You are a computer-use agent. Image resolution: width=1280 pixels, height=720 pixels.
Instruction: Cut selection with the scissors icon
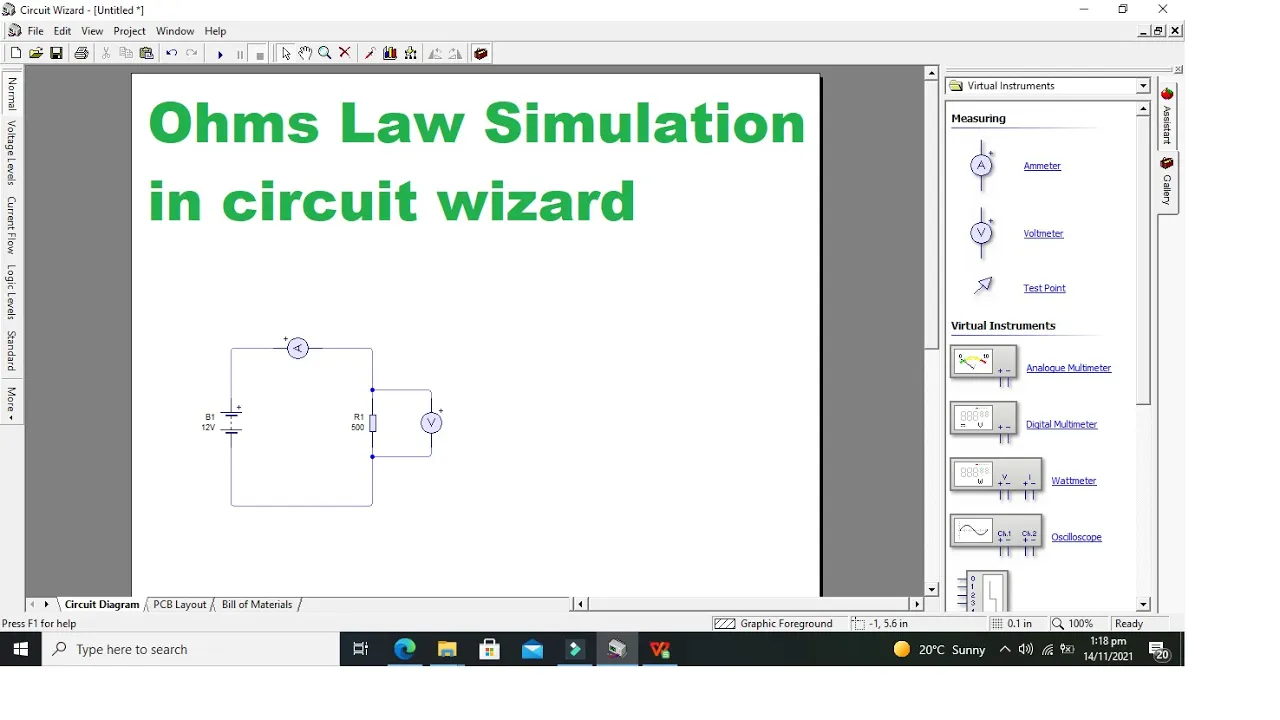pyautogui.click(x=105, y=54)
